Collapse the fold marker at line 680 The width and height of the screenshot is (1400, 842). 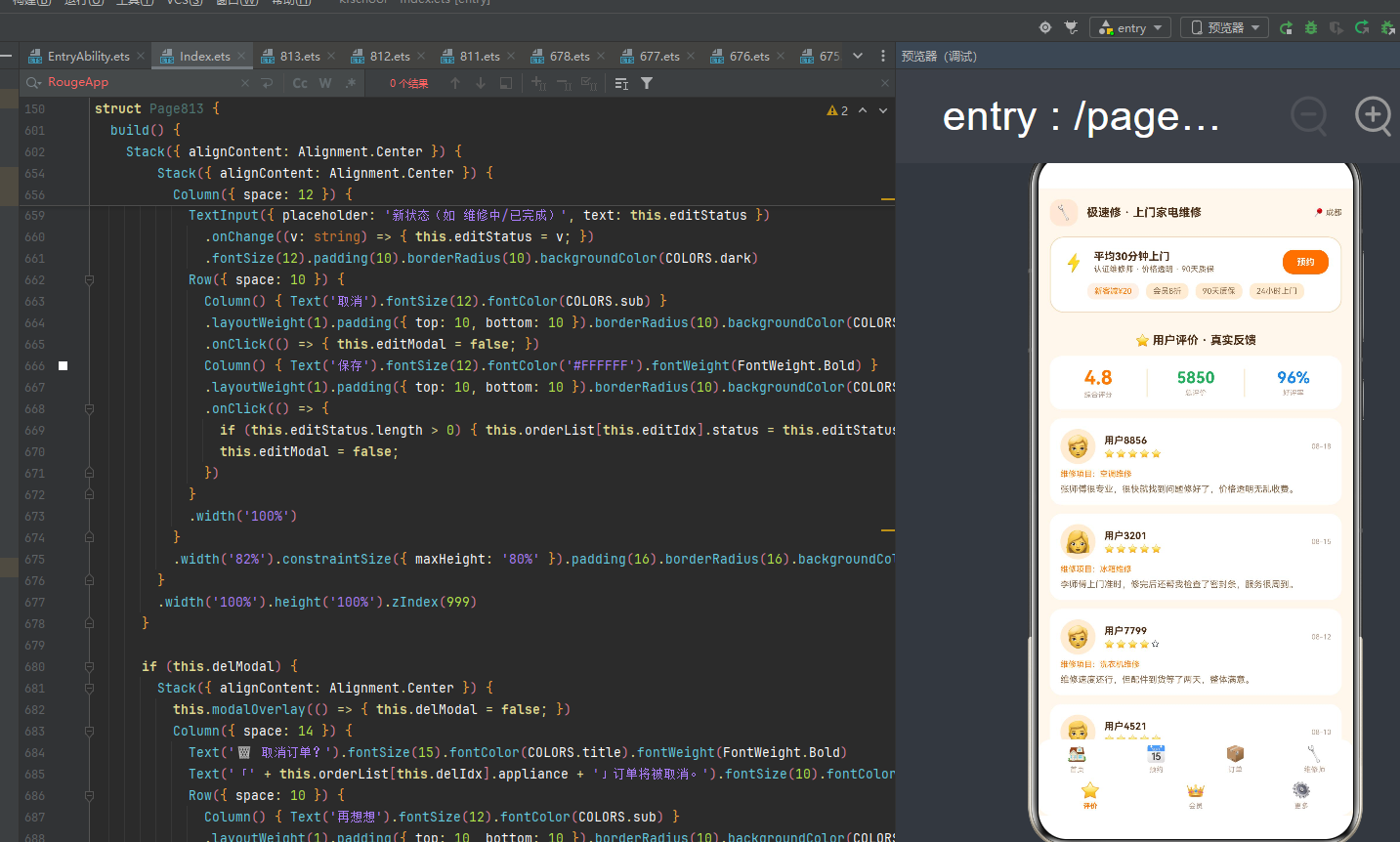(x=89, y=666)
